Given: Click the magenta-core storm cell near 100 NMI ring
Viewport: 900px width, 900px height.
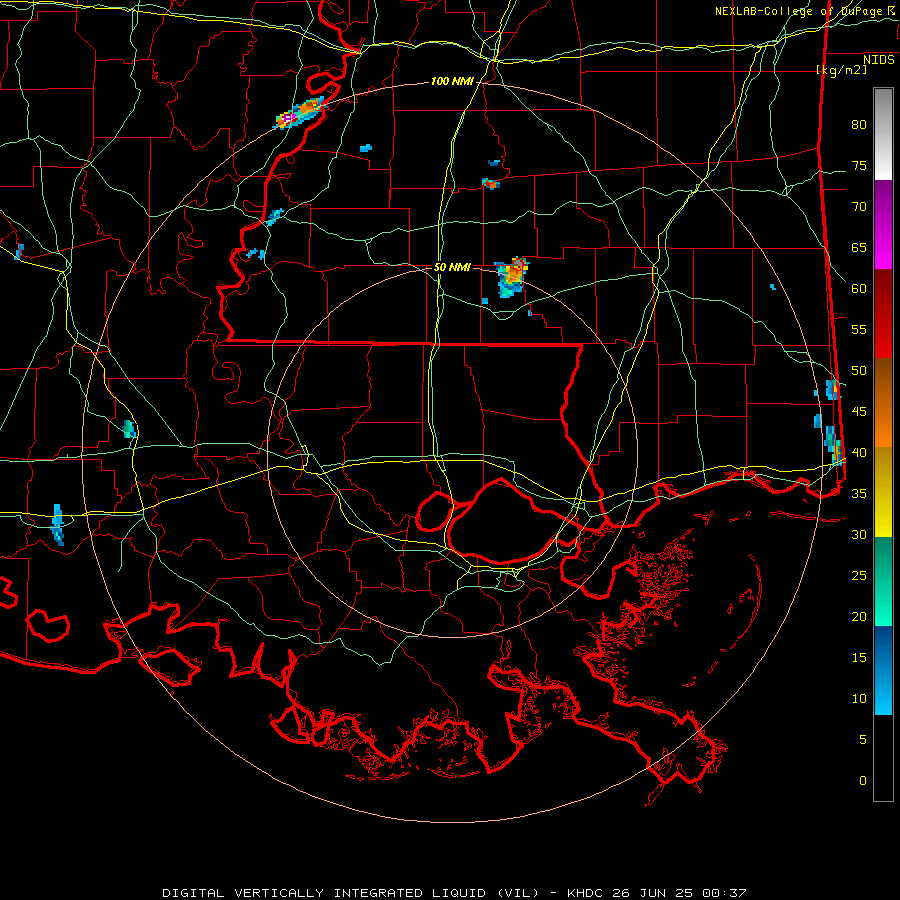Looking at the screenshot, I should pyautogui.click(x=300, y=112).
